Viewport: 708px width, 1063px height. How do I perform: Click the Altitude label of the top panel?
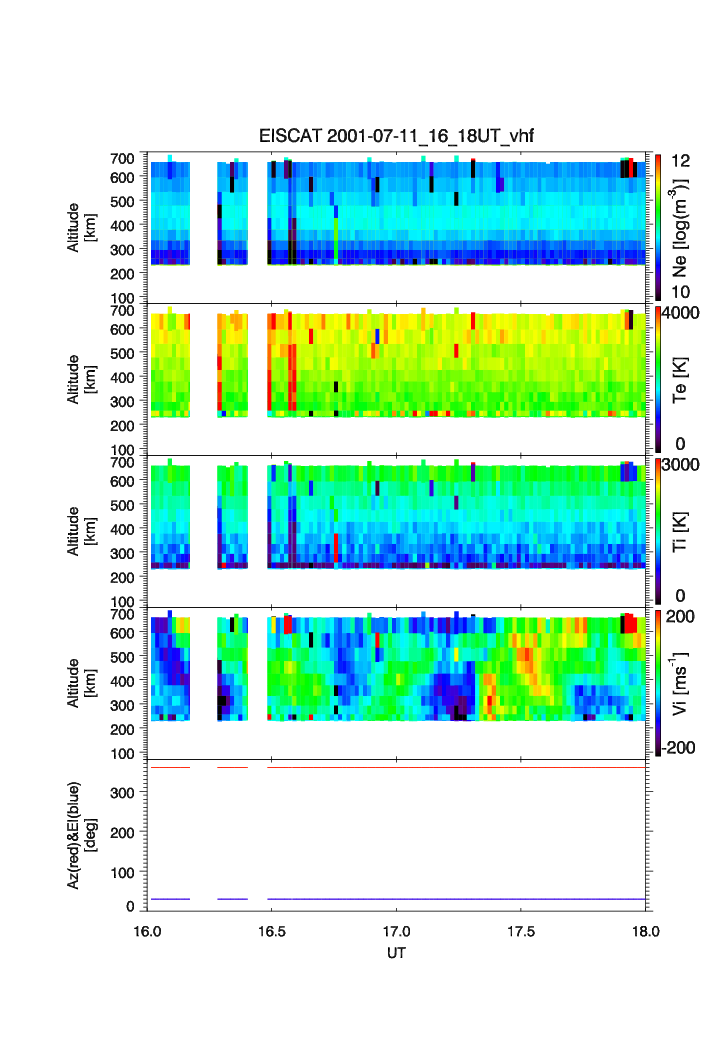pyautogui.click(x=81, y=226)
